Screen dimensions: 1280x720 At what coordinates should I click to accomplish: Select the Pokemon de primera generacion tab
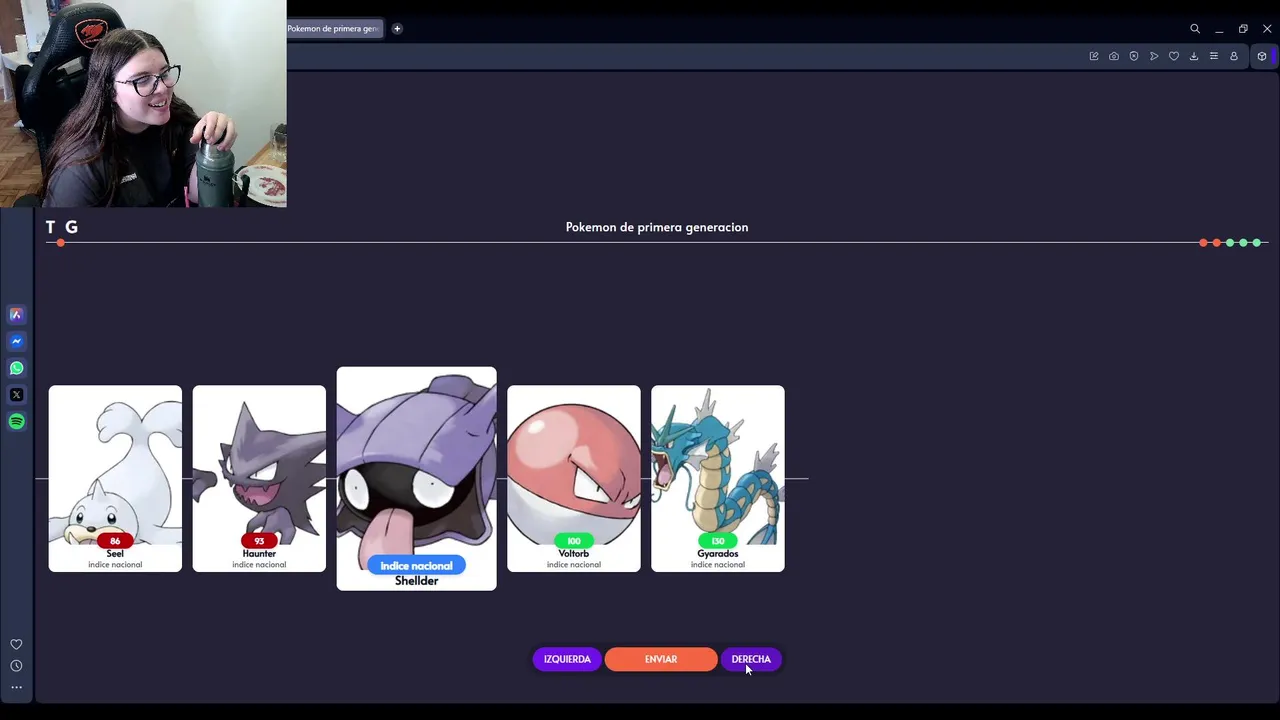click(x=334, y=29)
